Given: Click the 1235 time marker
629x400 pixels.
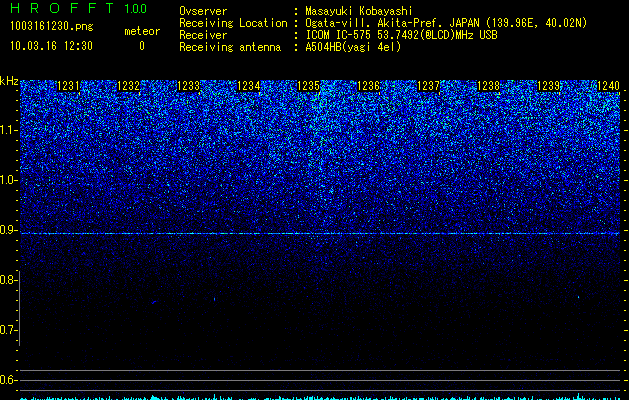Looking at the screenshot, I should [x=308, y=86].
